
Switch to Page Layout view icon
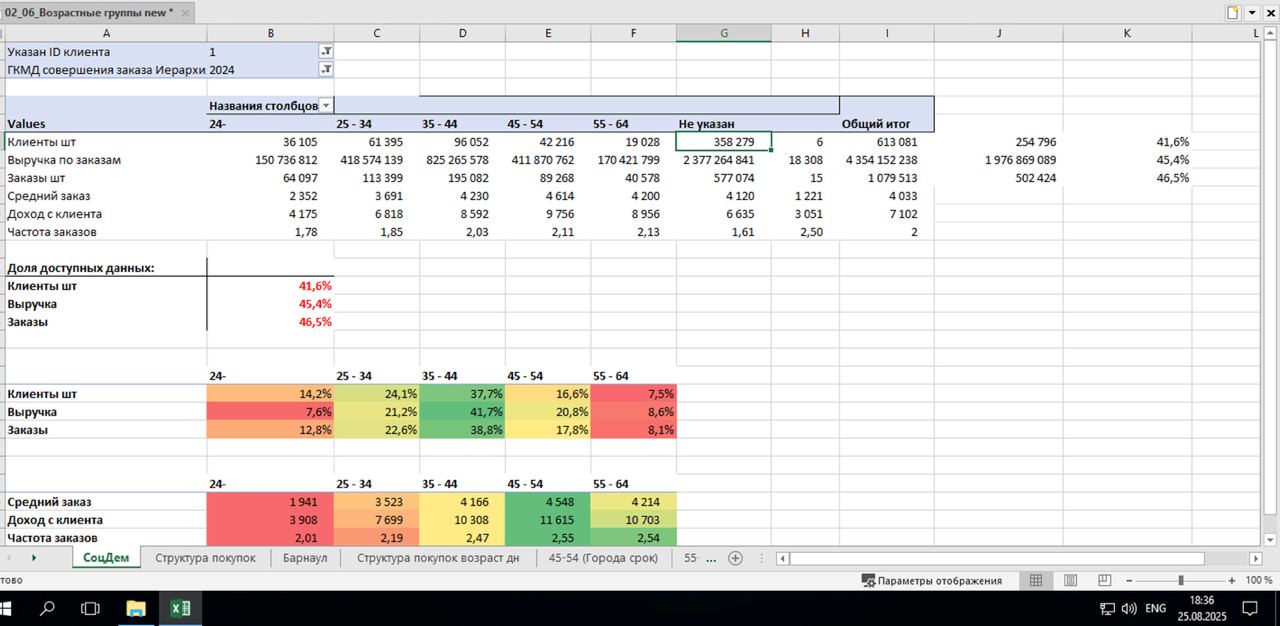pos(1070,581)
